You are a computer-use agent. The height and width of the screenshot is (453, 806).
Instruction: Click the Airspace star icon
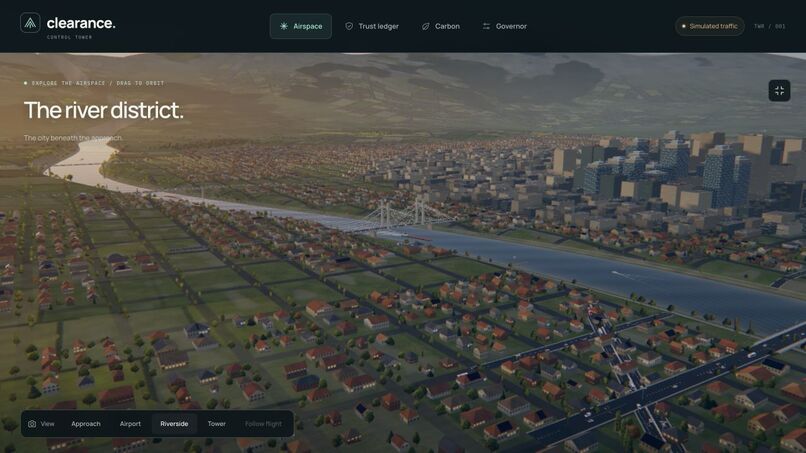pos(284,26)
